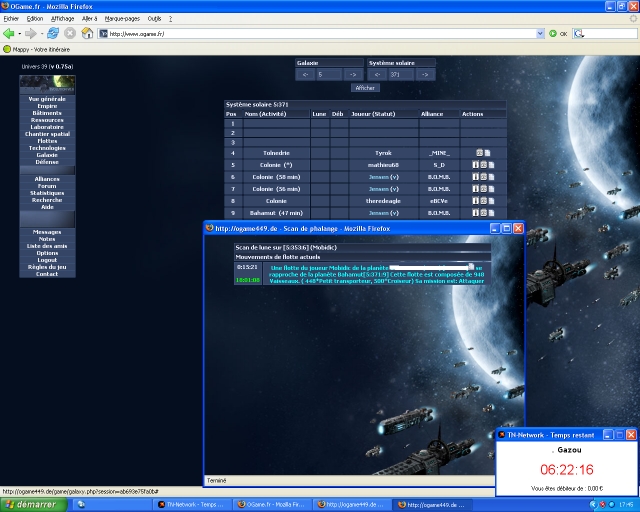Open Messages in the sidebar
This screenshot has width=640, height=512.
(x=47, y=232)
